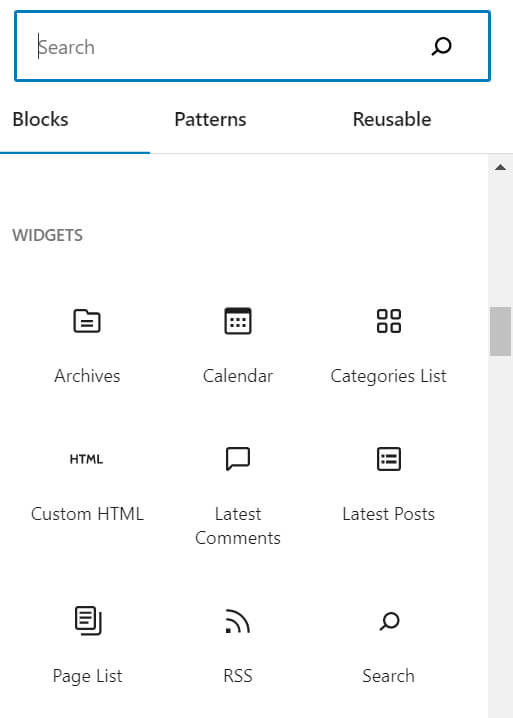Click the Categories List label text
Viewport: 513px width, 718px height.
388,376
